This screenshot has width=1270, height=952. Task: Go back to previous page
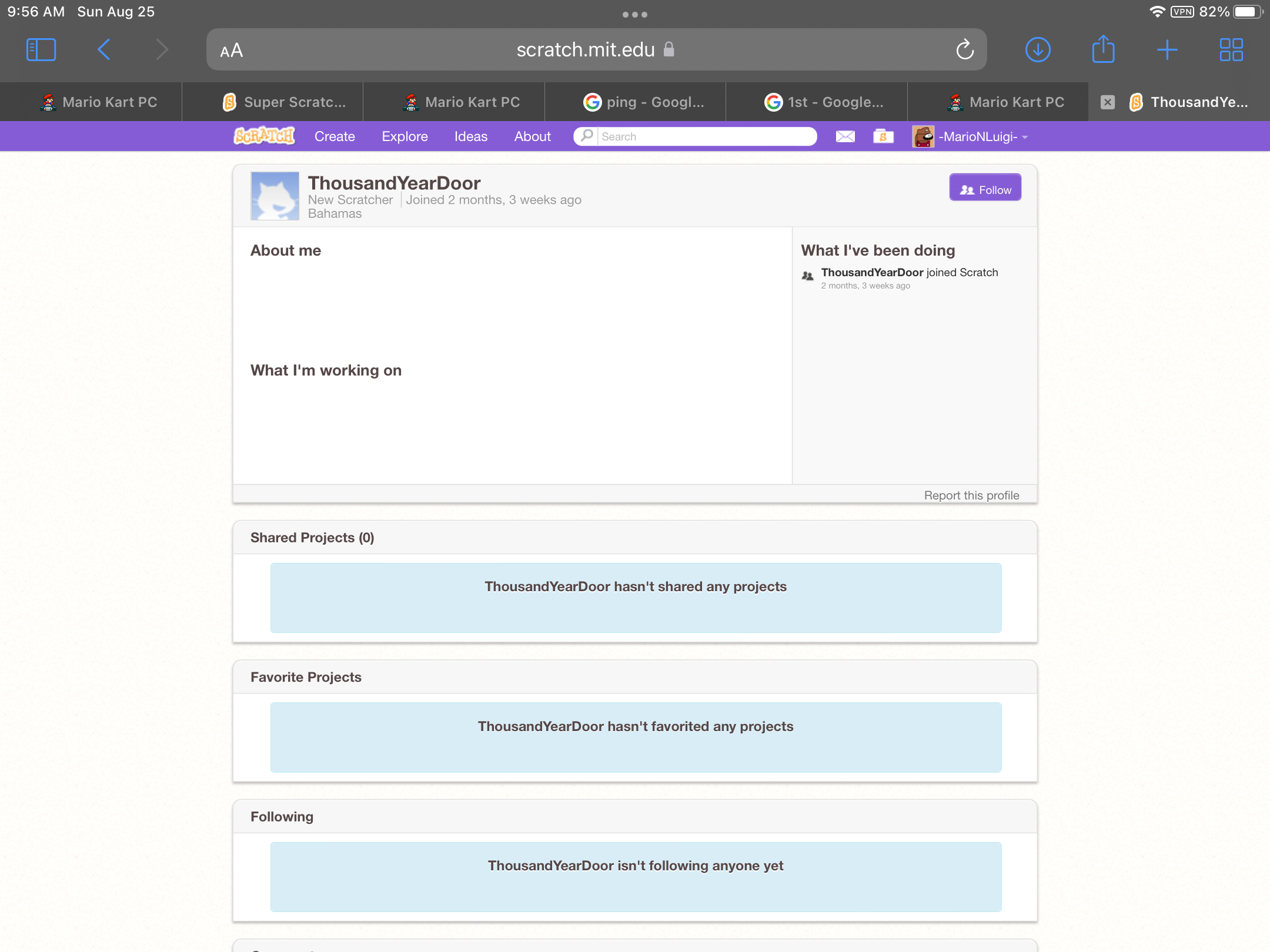104,50
